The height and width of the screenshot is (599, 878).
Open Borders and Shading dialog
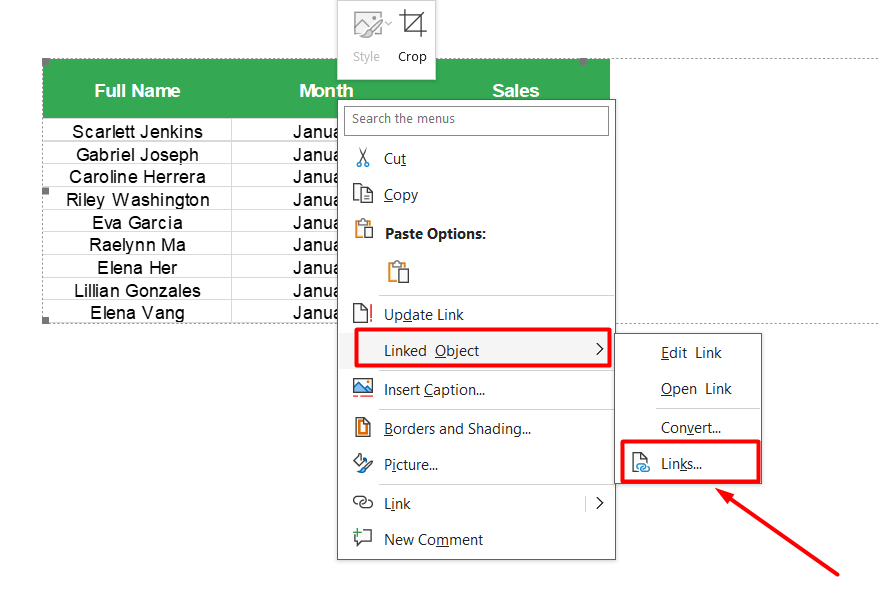pyautogui.click(x=476, y=429)
